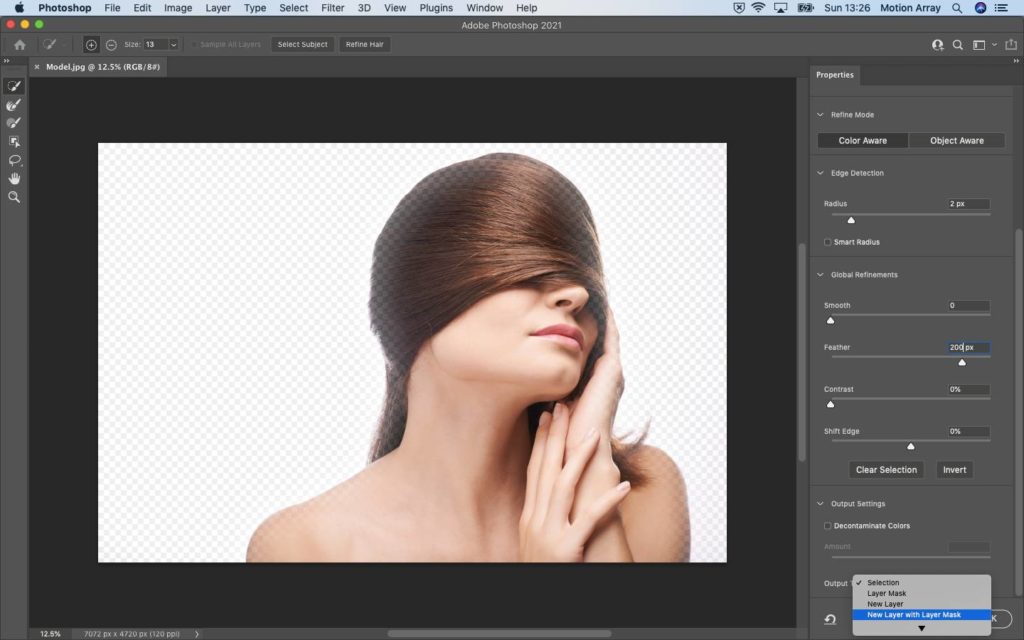
Task: Open the brush Size dropdown arrow
Action: coord(174,44)
